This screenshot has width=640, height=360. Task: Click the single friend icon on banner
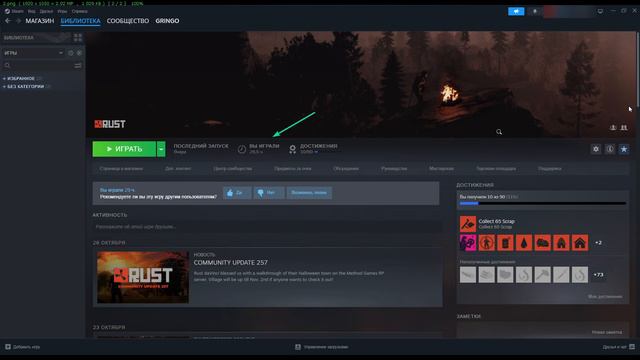(613, 128)
